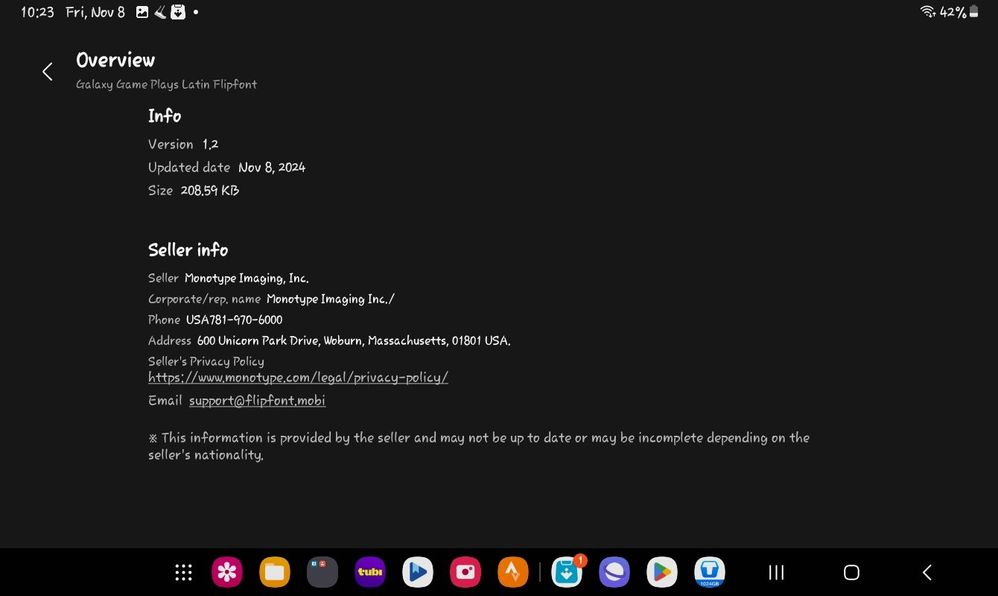Tap the shoe-shaped notification icon in status bar
998x596 pixels.
point(160,12)
